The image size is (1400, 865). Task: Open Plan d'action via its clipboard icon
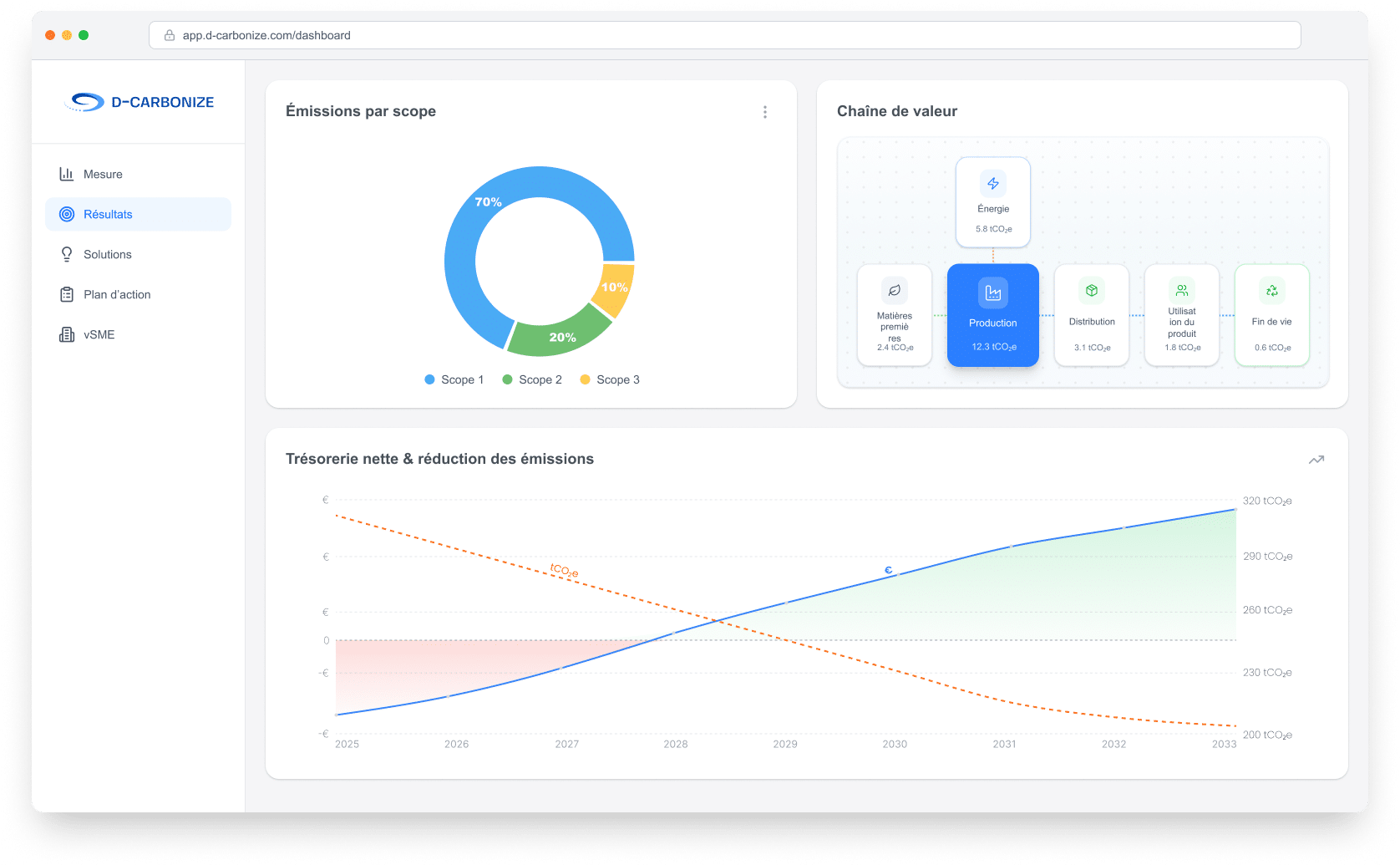pyautogui.click(x=67, y=294)
